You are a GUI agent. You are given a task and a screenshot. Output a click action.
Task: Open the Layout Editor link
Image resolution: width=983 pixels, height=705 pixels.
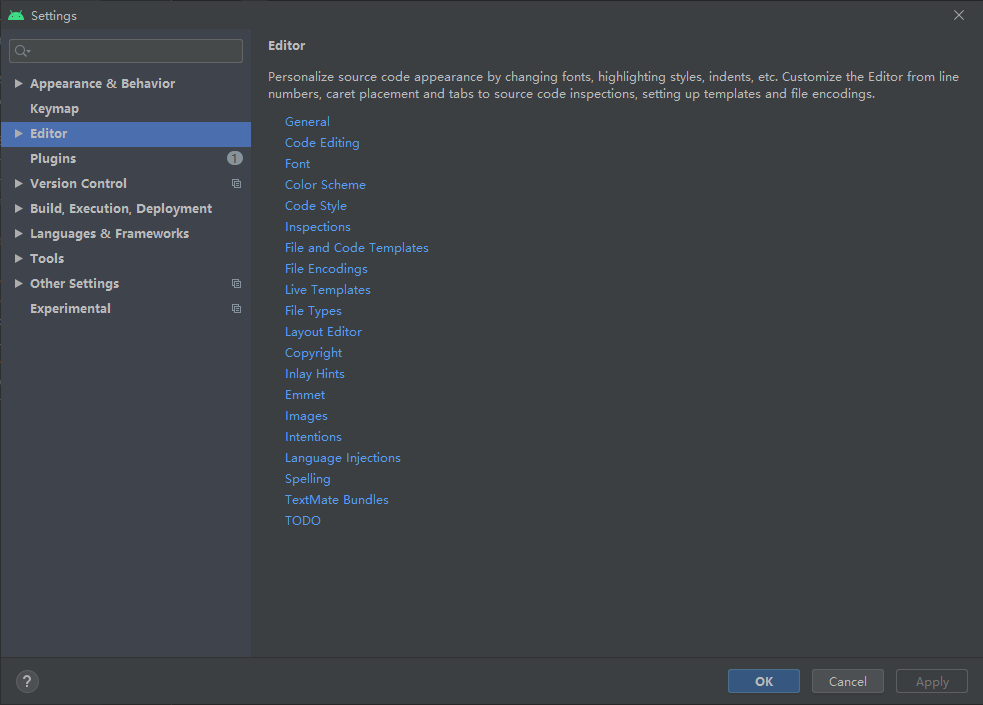point(323,332)
